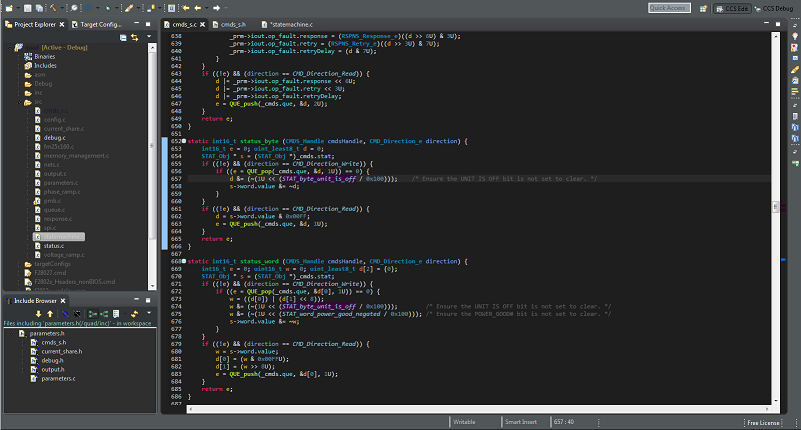Open the statemachine.c editor tab
The height and width of the screenshot is (430, 801).
(x=287, y=24)
